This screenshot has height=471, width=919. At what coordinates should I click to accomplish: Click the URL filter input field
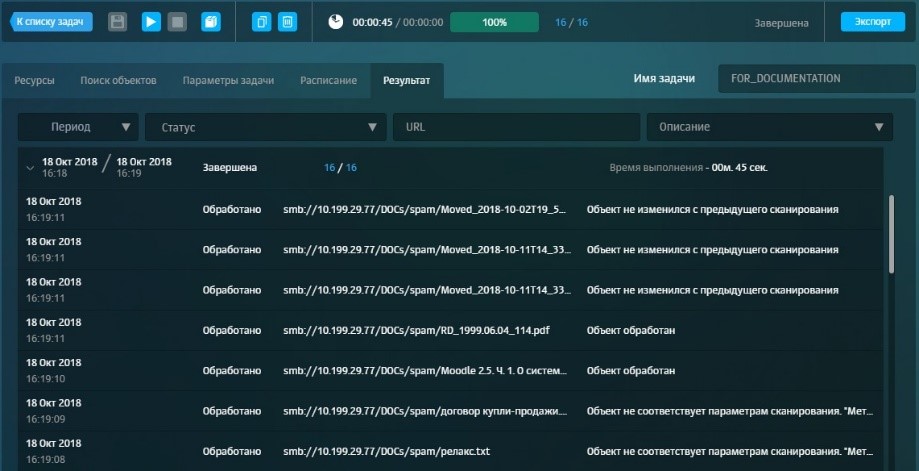pos(515,127)
